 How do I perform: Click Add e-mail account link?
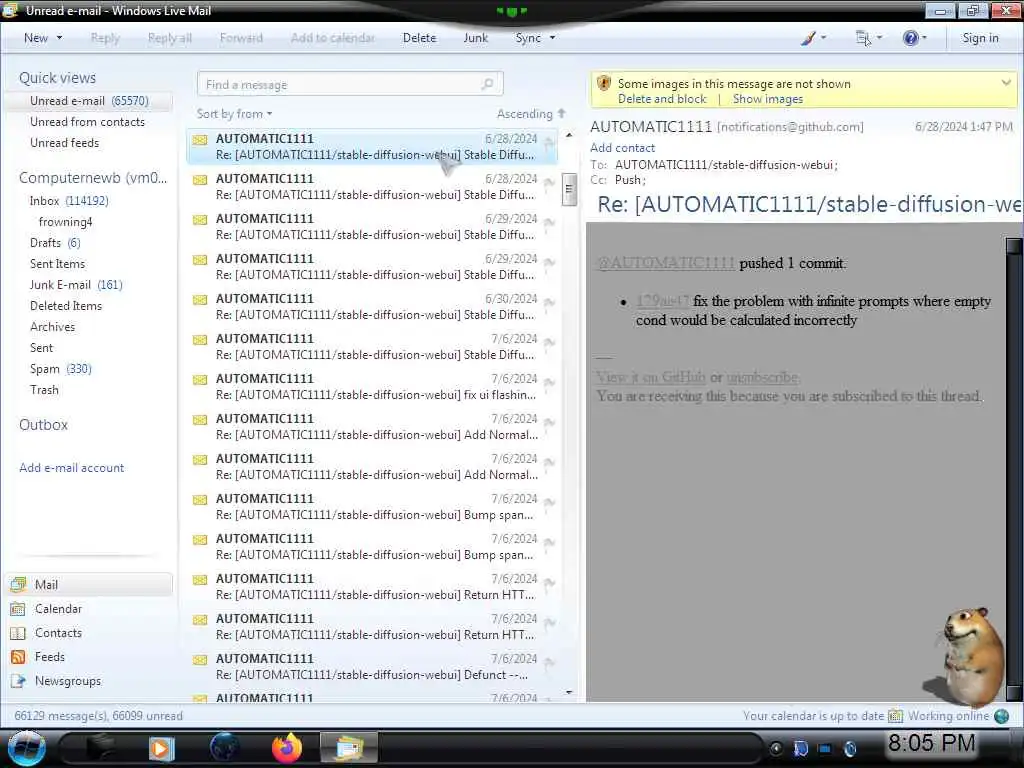[71, 468]
